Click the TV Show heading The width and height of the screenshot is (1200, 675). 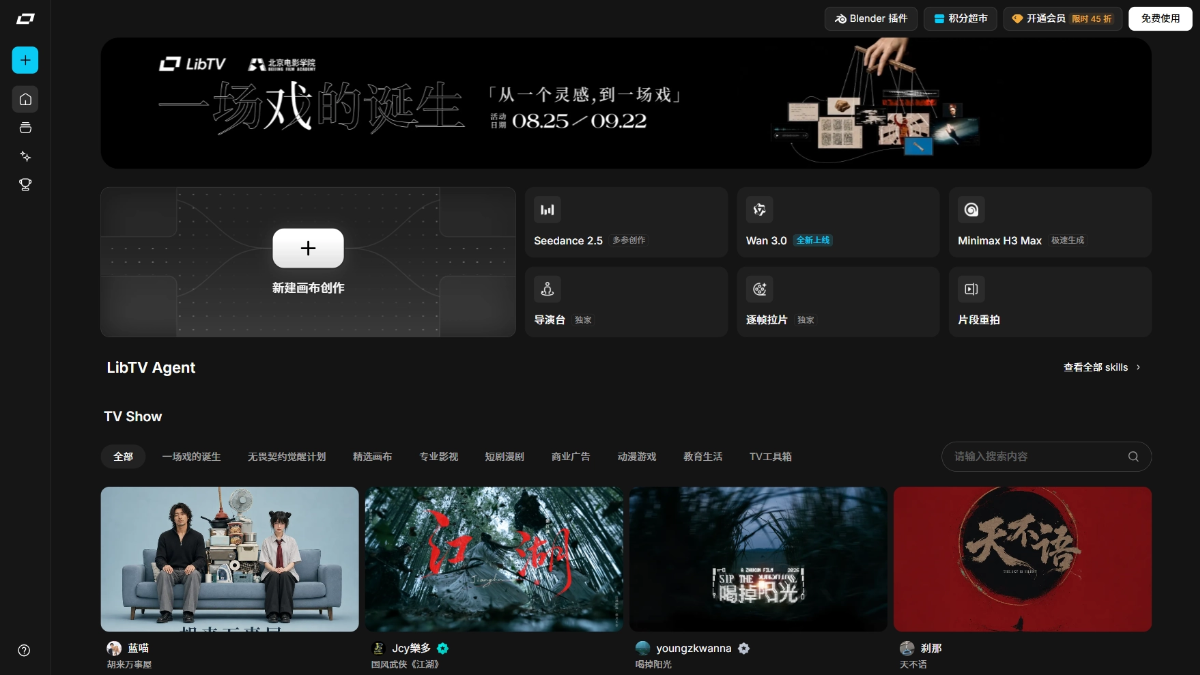(133, 416)
